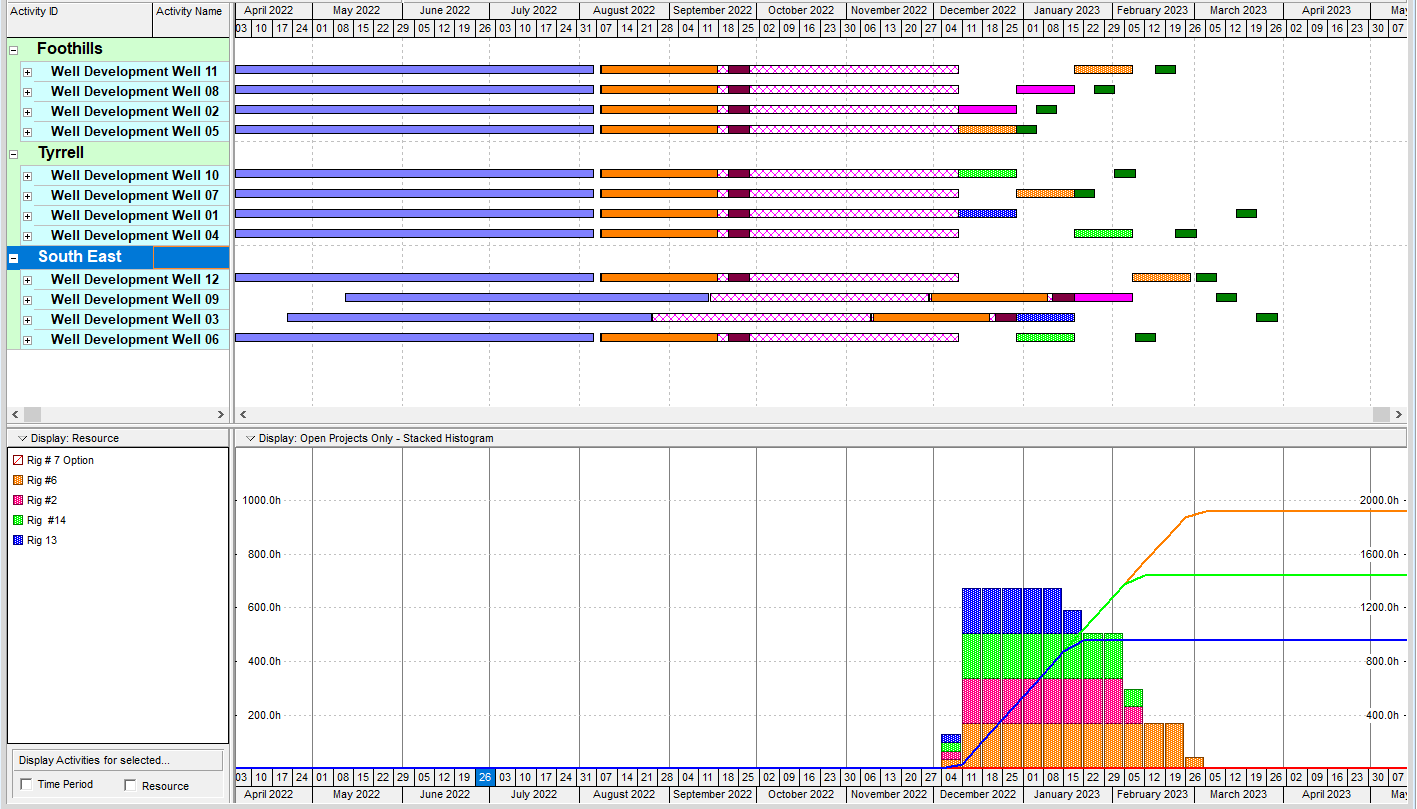Expand Well Development Well 09 row

point(28,300)
